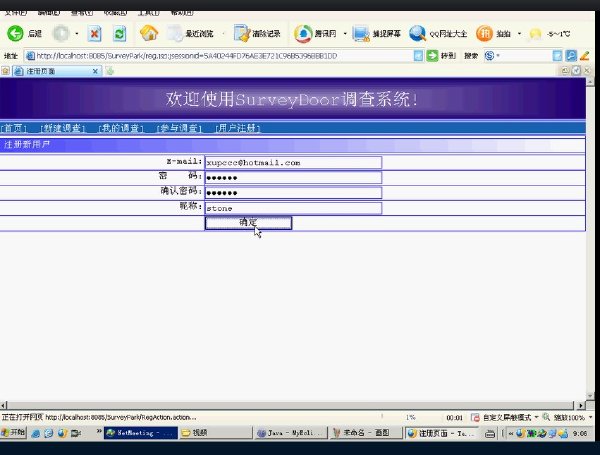
Task: Click the grey Forward button
Action: point(61,34)
